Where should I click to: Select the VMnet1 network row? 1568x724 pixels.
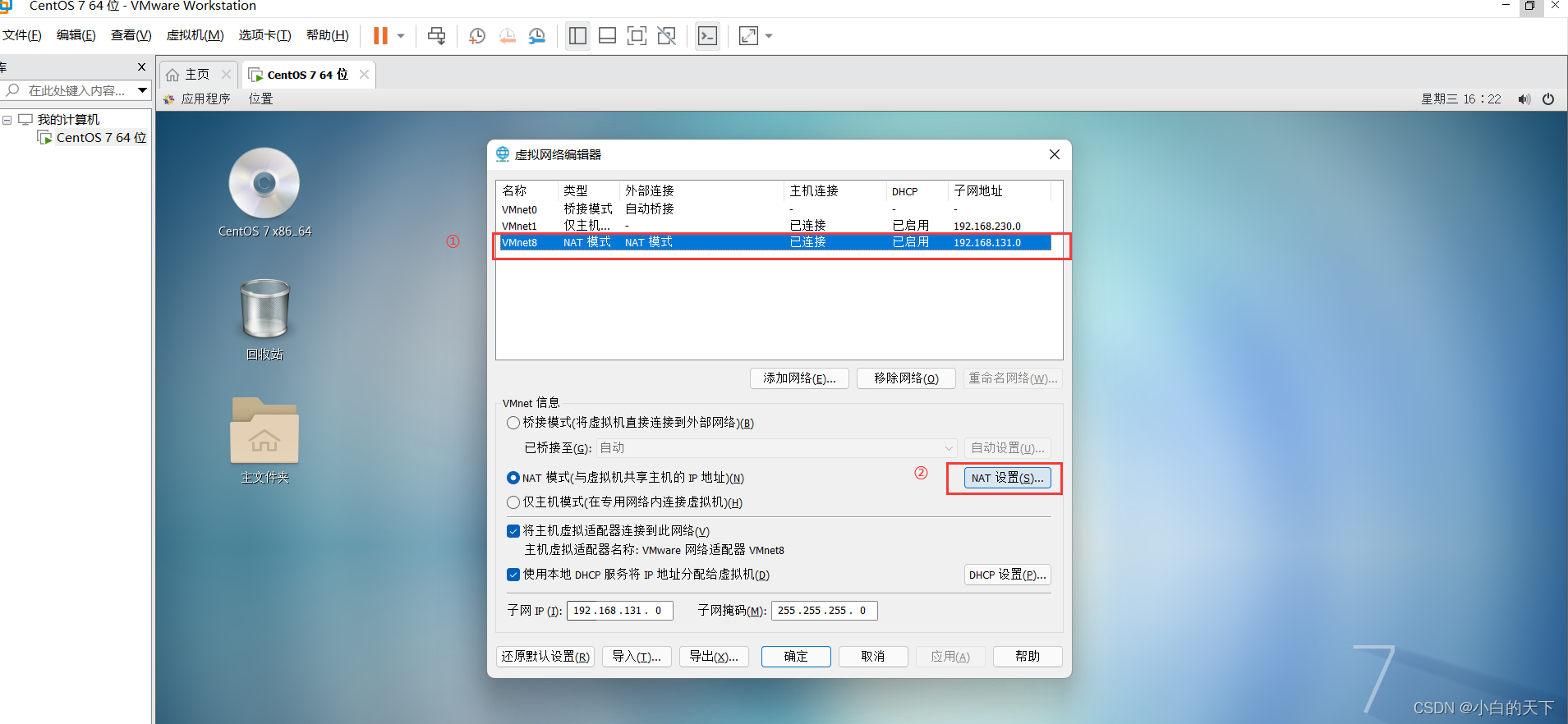pyautogui.click(x=776, y=226)
